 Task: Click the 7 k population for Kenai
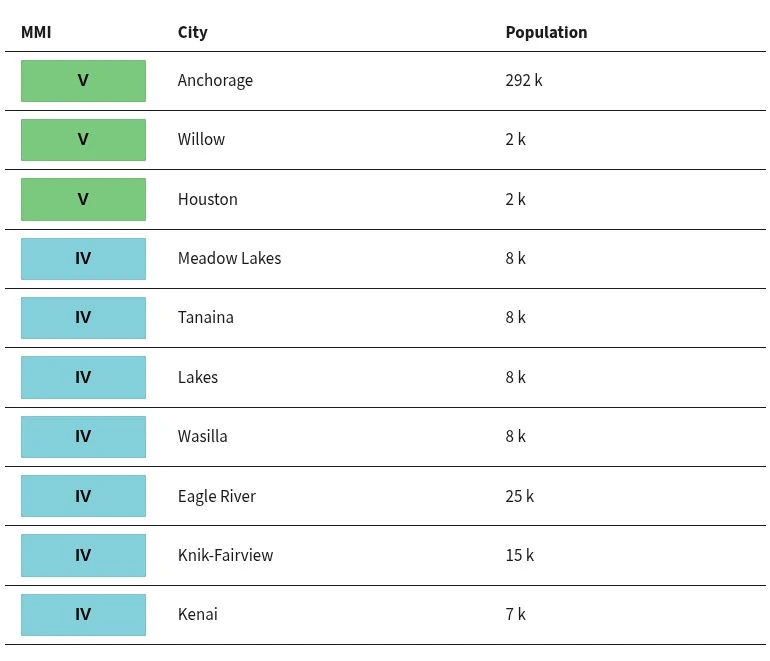click(x=516, y=614)
